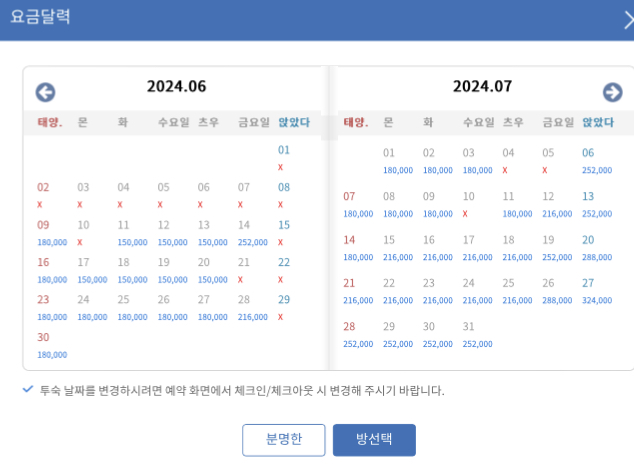Click unavailable June 29 date

tap(283, 308)
